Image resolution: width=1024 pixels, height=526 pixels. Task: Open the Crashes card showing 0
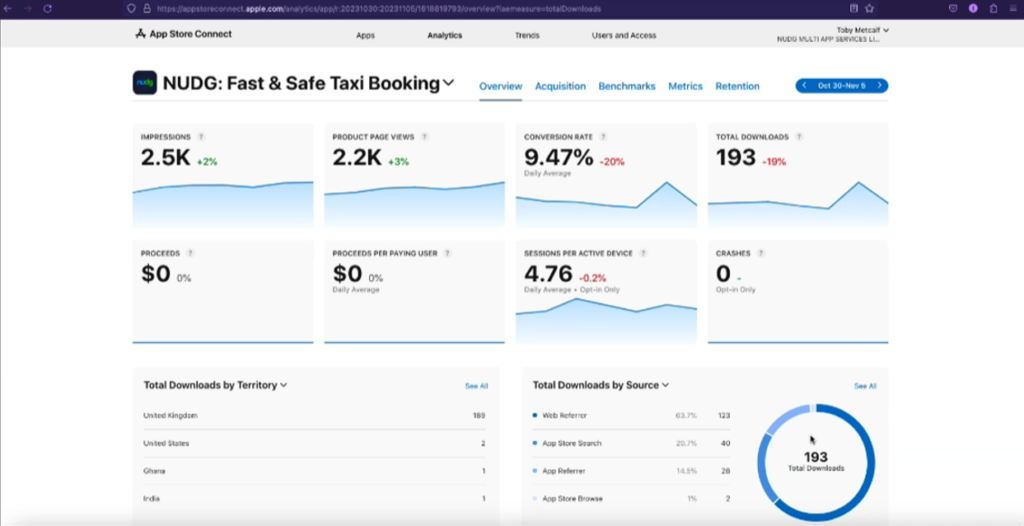(x=798, y=291)
